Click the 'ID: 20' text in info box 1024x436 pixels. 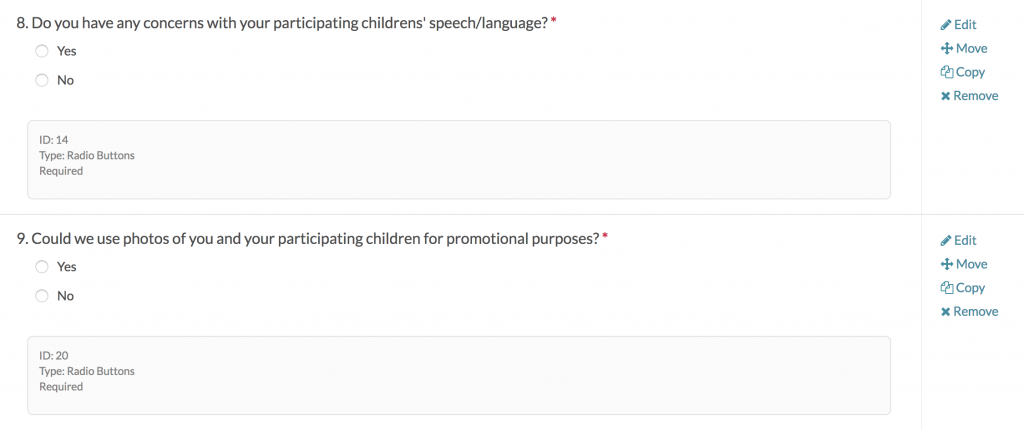pyautogui.click(x=54, y=355)
